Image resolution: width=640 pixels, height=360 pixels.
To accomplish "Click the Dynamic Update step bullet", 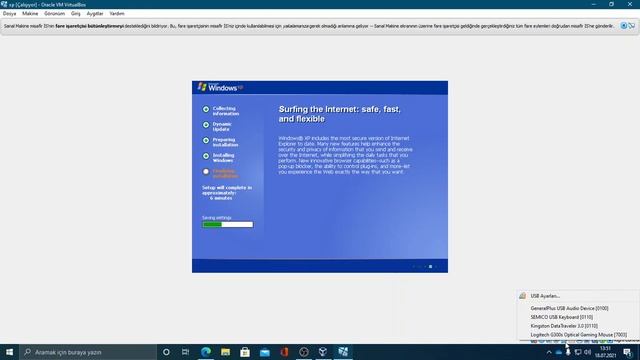I will [x=206, y=125].
